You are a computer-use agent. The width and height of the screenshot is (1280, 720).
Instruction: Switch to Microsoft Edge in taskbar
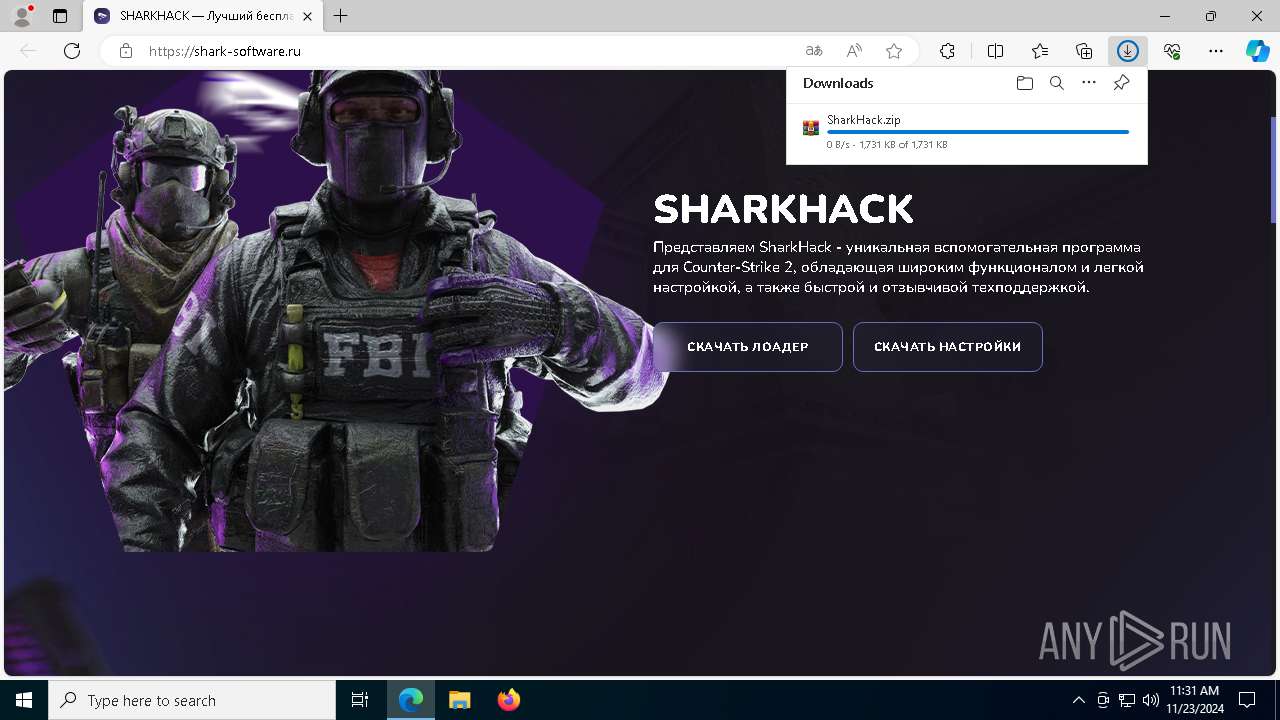[411, 700]
